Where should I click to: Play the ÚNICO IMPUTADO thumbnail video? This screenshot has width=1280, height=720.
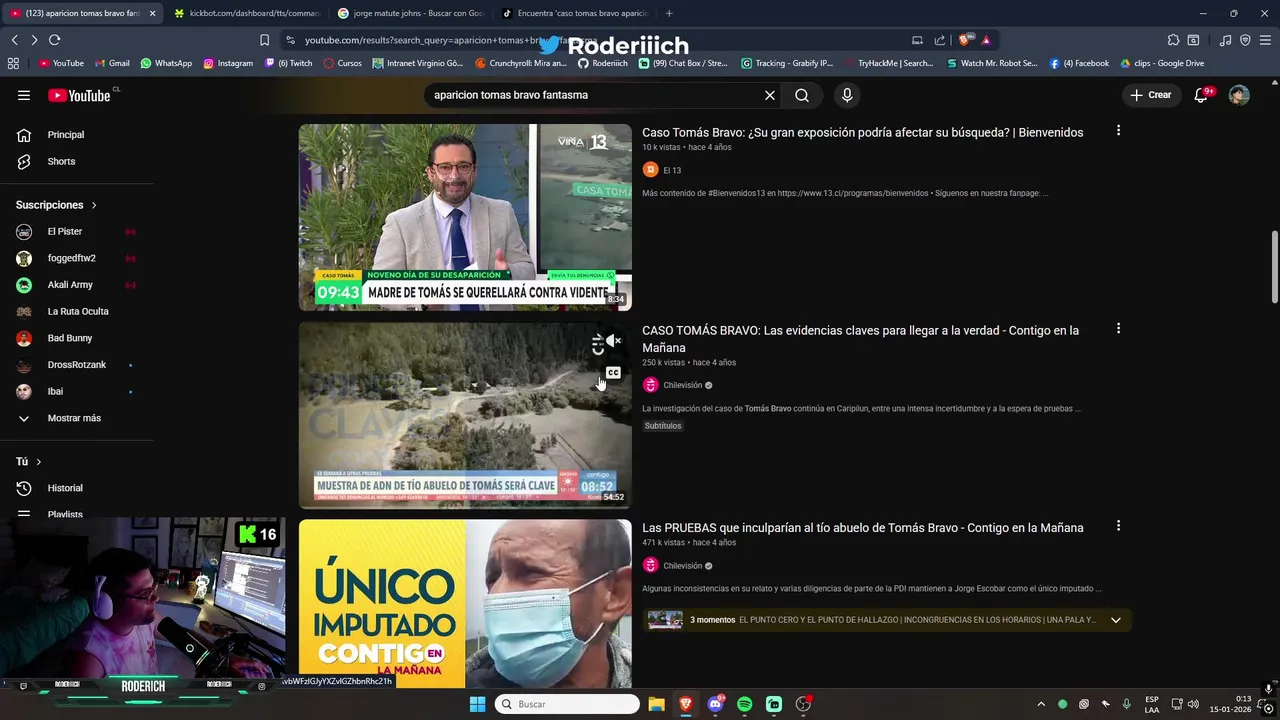465,603
